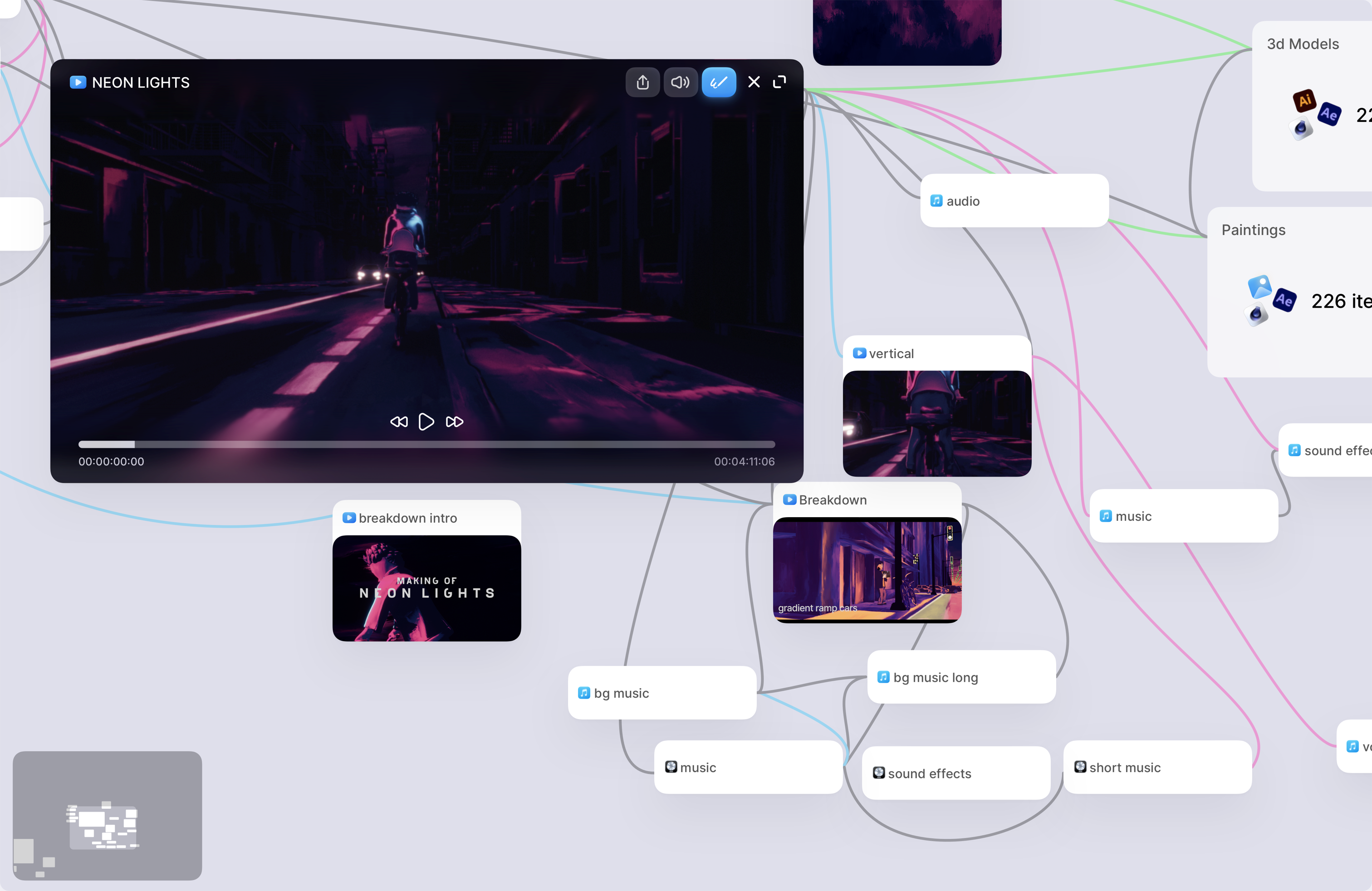Select the bg music audio node
The width and height of the screenshot is (1372, 891).
[x=661, y=693]
